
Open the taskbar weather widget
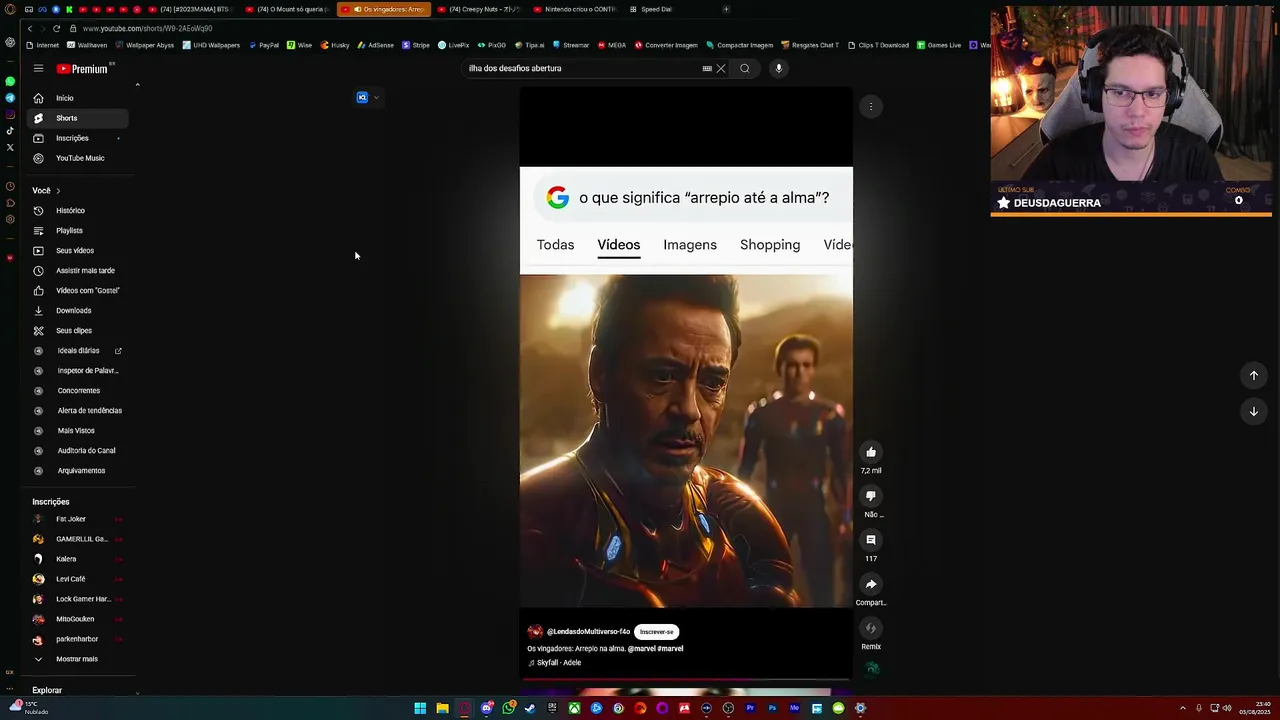[x=28, y=707]
